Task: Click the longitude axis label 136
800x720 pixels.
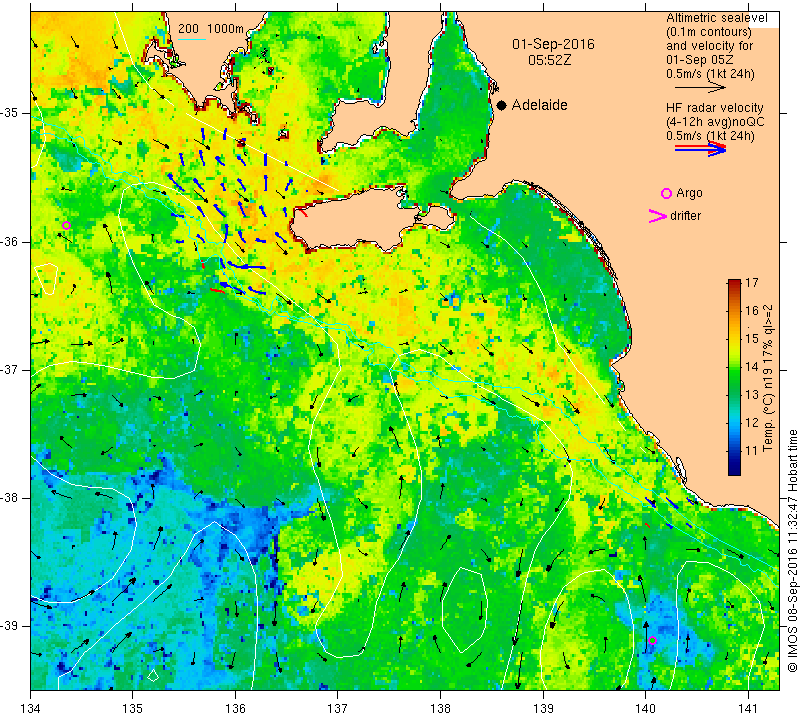Action: click(235, 708)
